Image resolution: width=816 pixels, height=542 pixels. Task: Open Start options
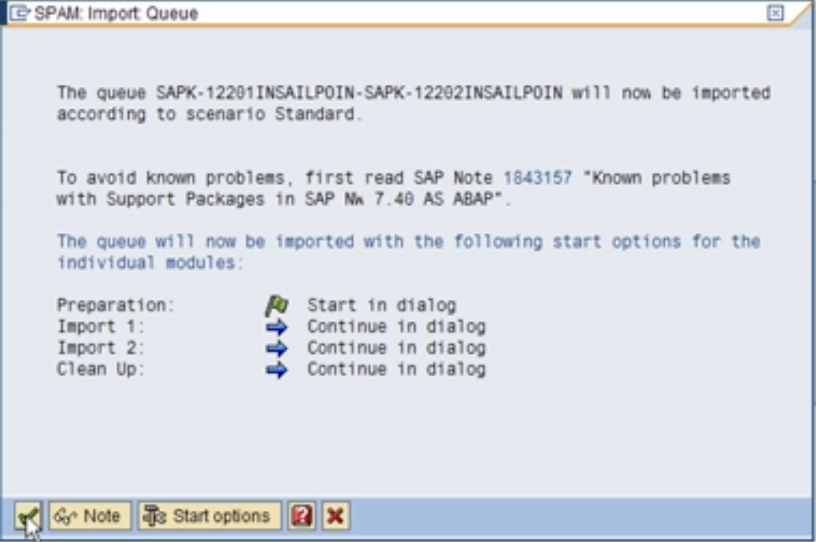[x=209, y=516]
